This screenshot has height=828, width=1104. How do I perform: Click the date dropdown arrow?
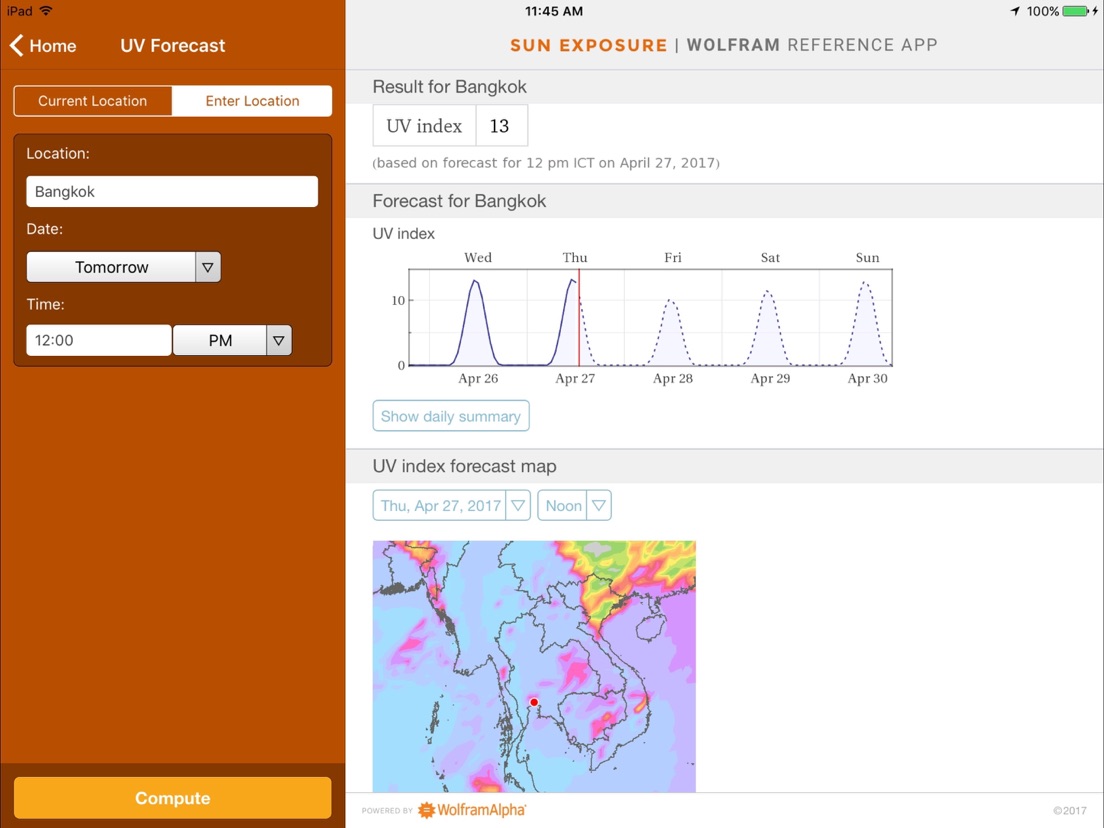tap(208, 267)
